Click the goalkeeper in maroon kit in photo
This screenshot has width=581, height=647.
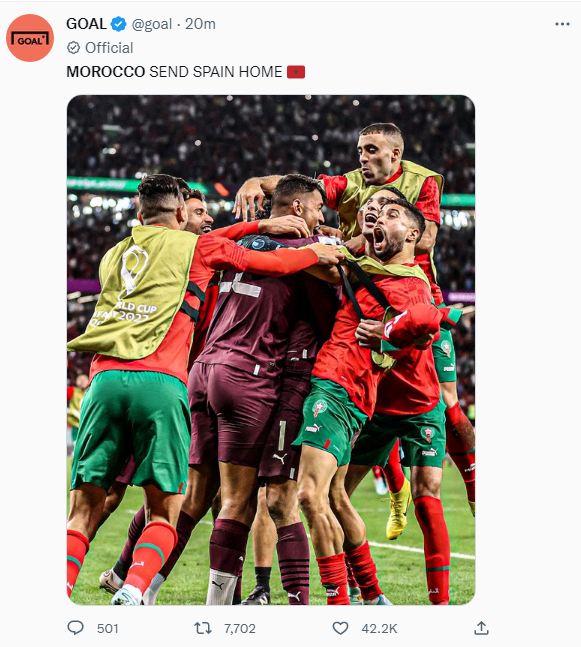pos(256,371)
